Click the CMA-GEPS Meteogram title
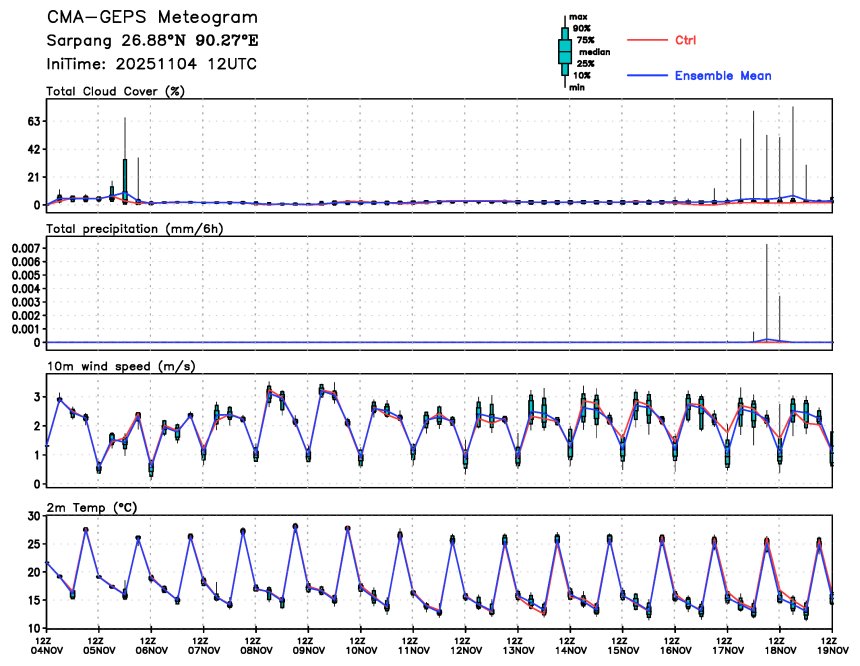This screenshot has height=666, width=860. pos(151,18)
